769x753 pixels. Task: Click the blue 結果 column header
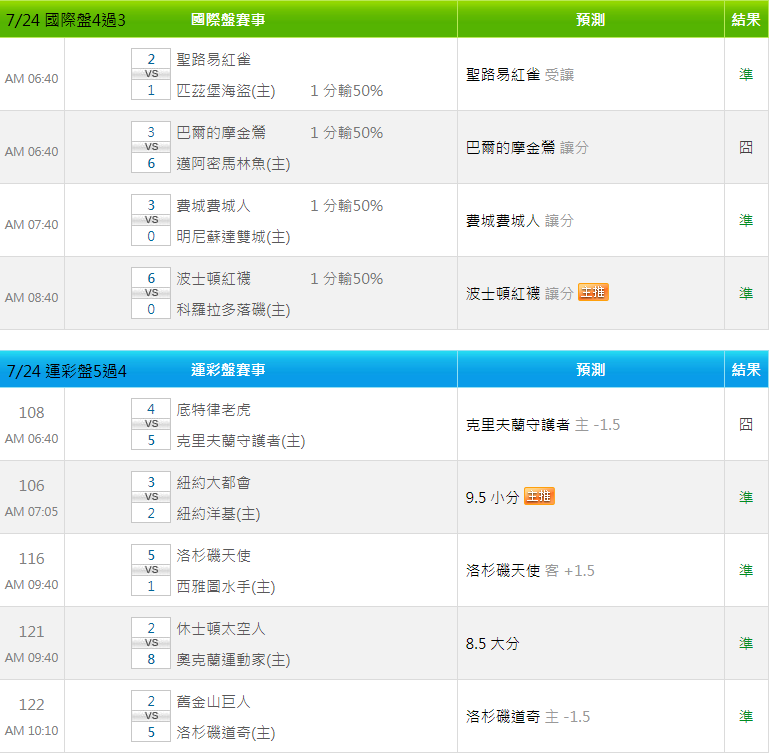coord(746,369)
